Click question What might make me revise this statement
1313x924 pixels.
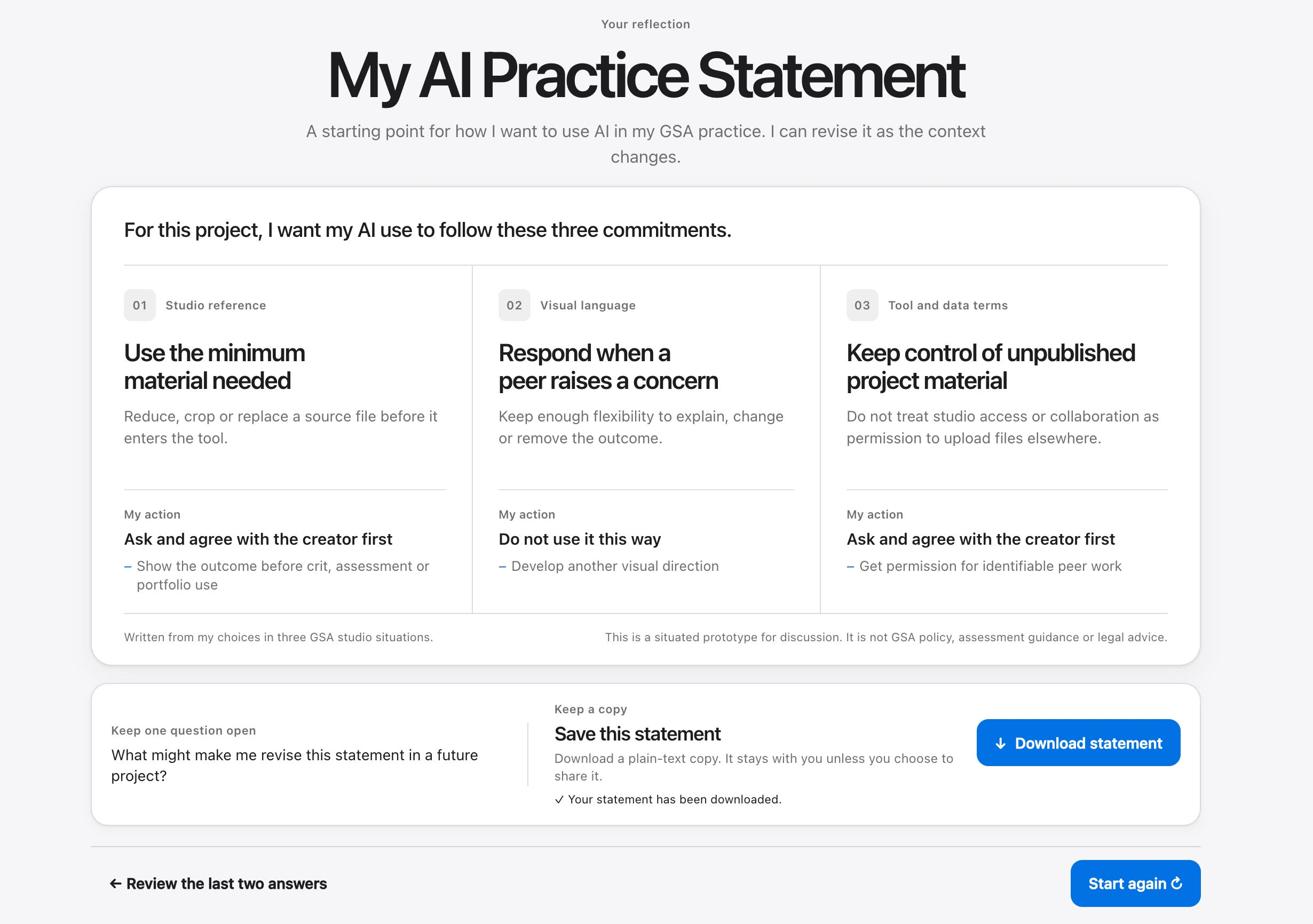[295, 765]
